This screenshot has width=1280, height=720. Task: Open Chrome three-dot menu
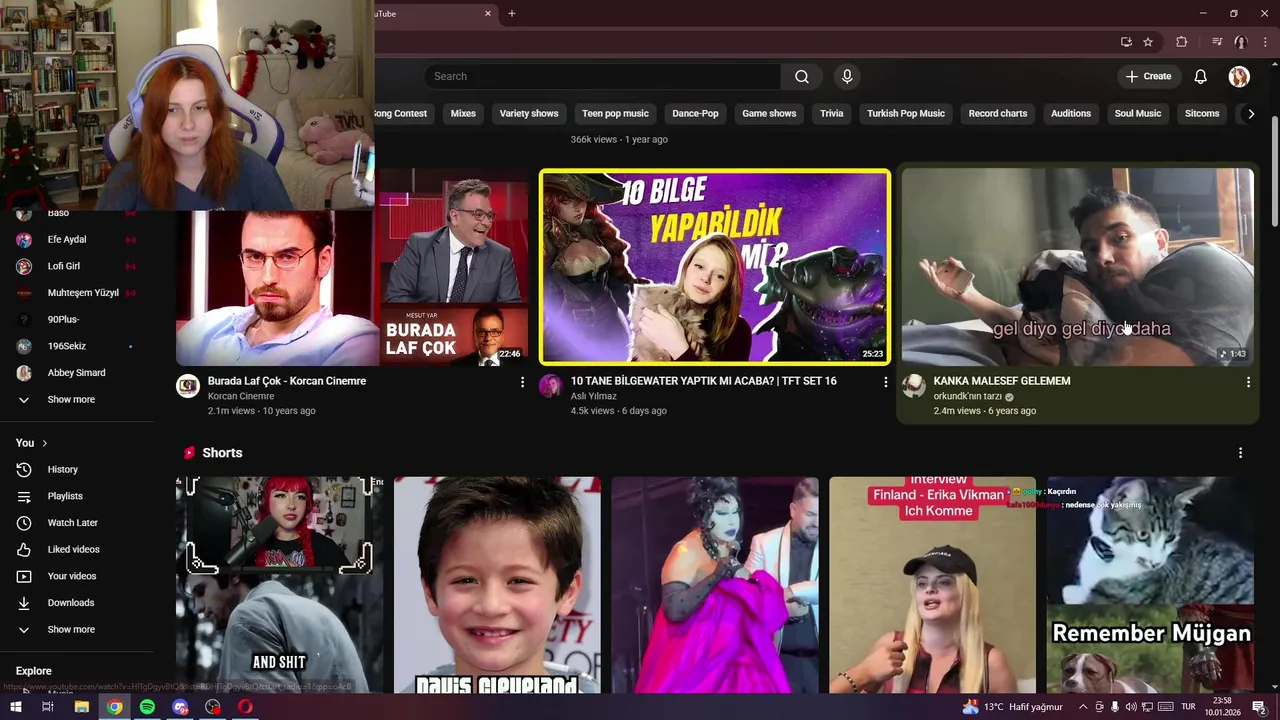click(1264, 42)
